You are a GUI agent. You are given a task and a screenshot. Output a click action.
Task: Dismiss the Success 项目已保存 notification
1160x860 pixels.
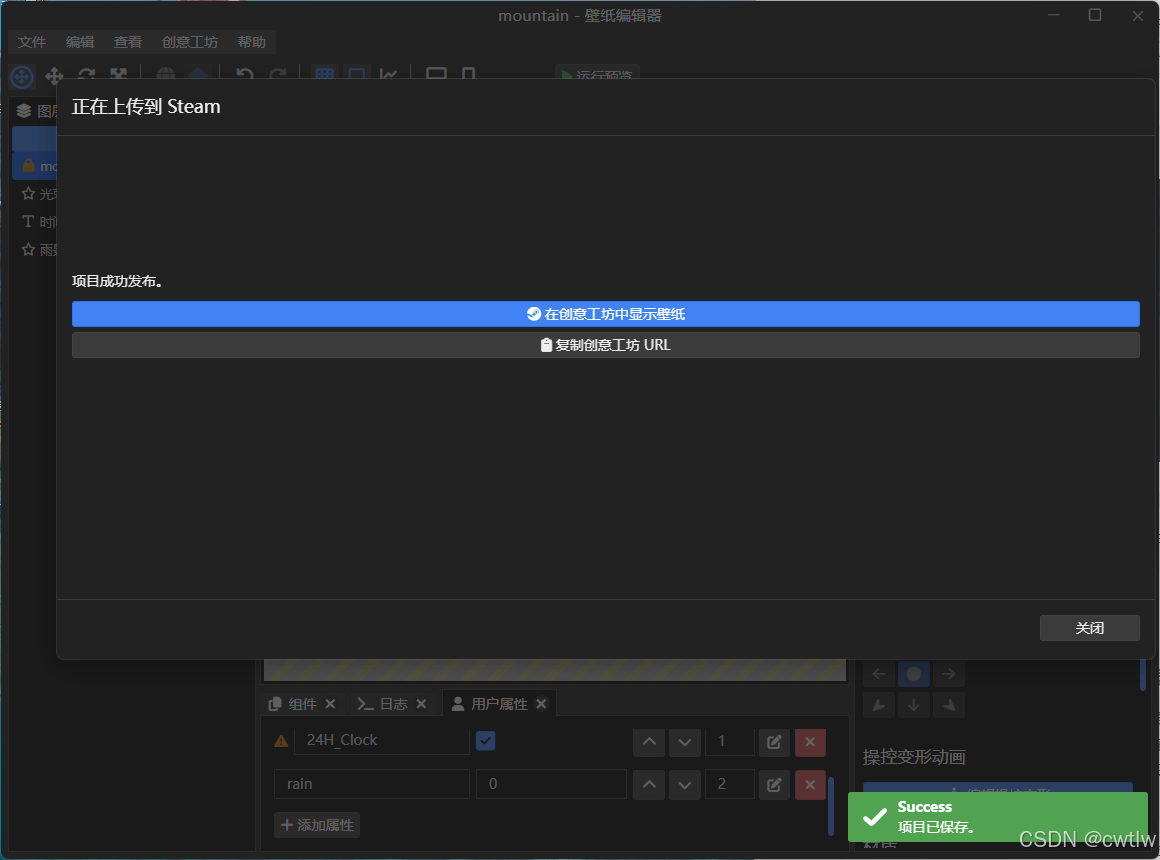click(997, 817)
